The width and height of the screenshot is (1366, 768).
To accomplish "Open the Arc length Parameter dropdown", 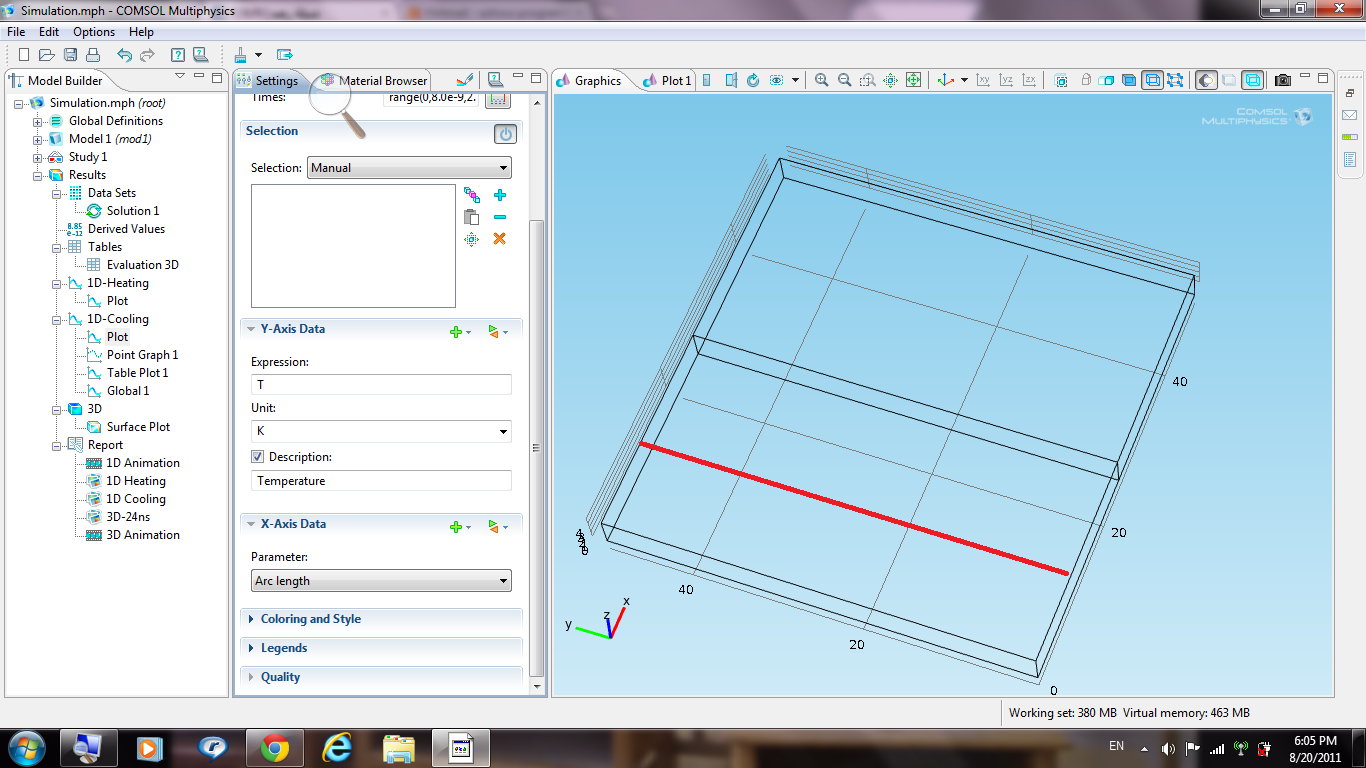I will click(381, 581).
